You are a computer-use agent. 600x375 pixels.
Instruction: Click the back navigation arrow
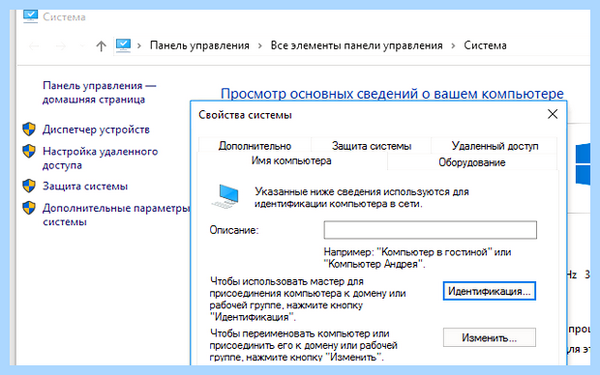point(34,46)
